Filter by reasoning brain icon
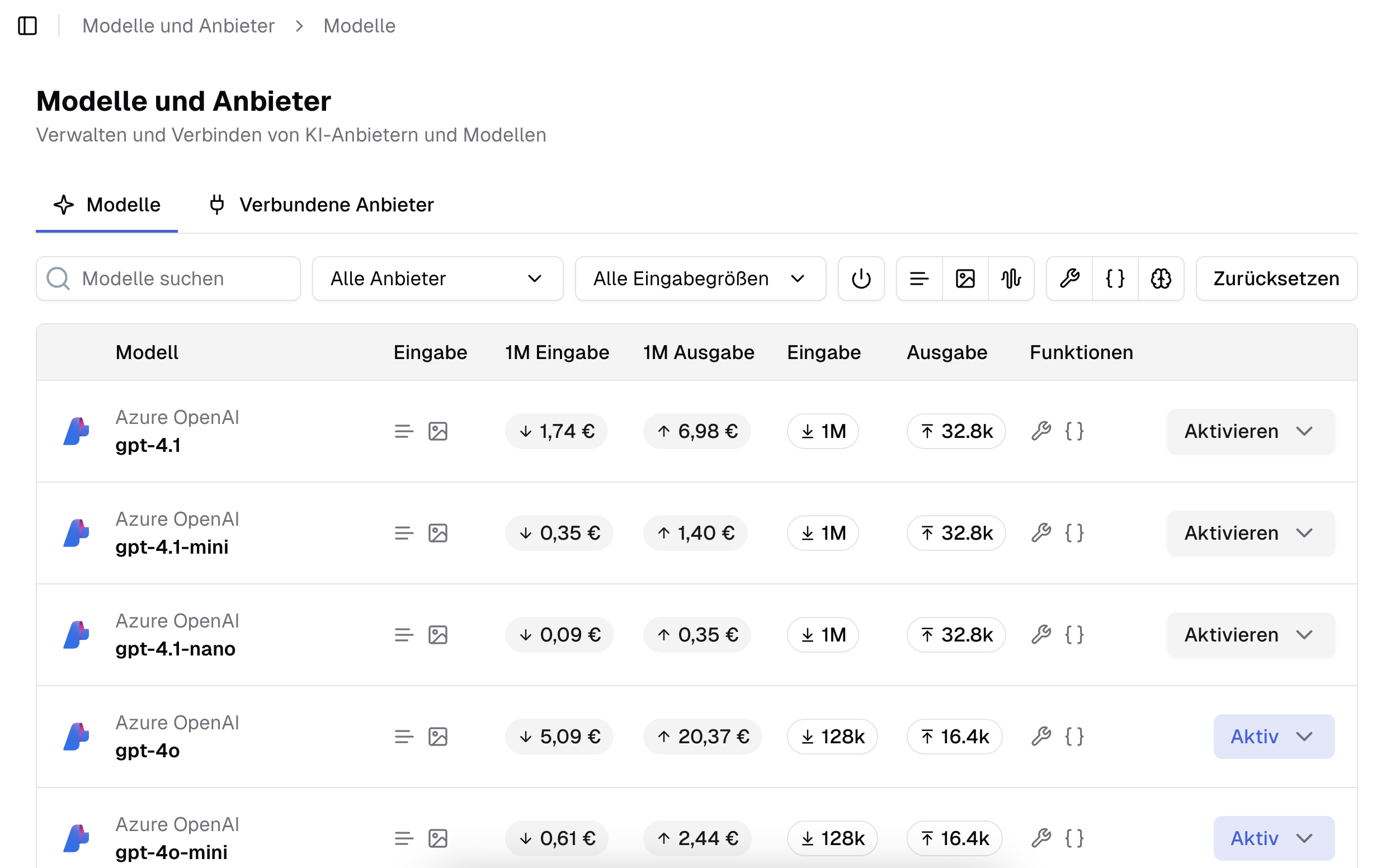Viewport: 1386px width, 868px height. click(1161, 279)
